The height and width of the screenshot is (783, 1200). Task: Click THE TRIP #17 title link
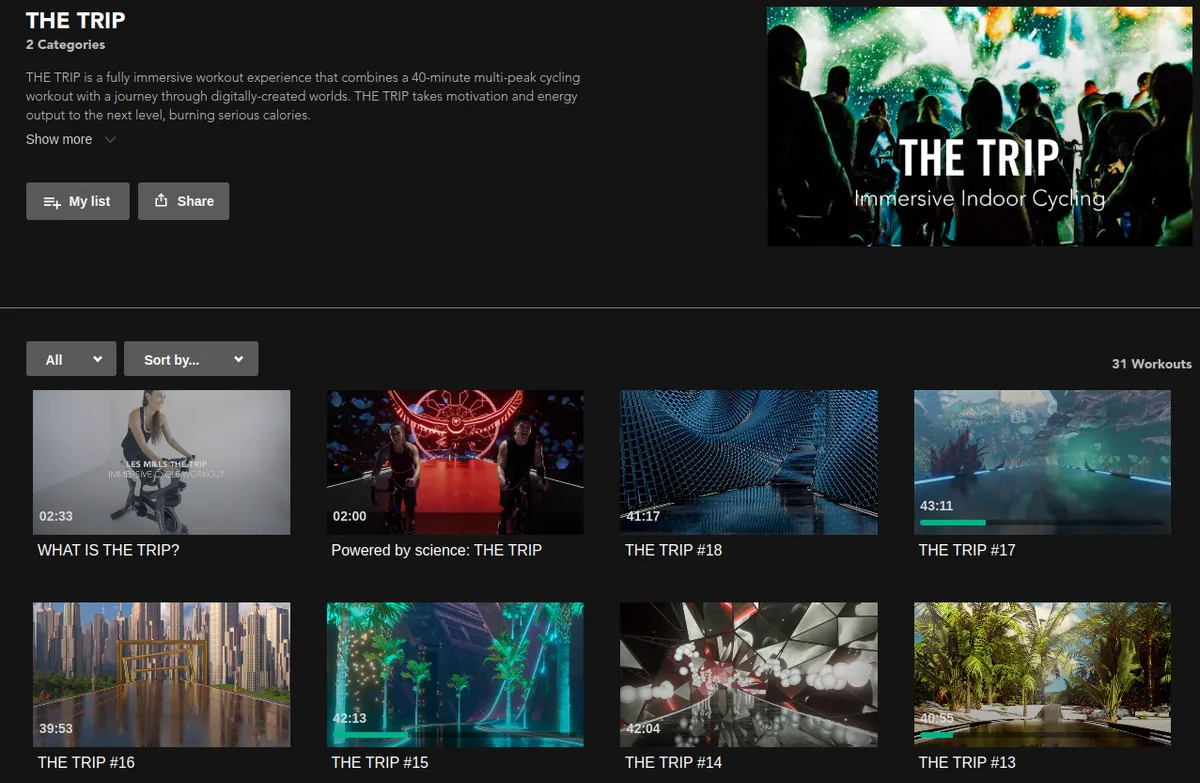click(x=966, y=550)
